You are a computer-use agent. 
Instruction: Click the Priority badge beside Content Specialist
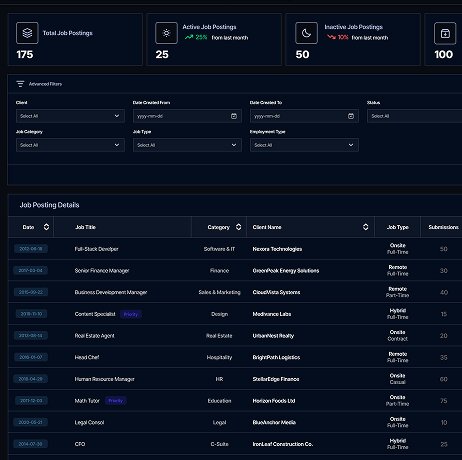131,314
